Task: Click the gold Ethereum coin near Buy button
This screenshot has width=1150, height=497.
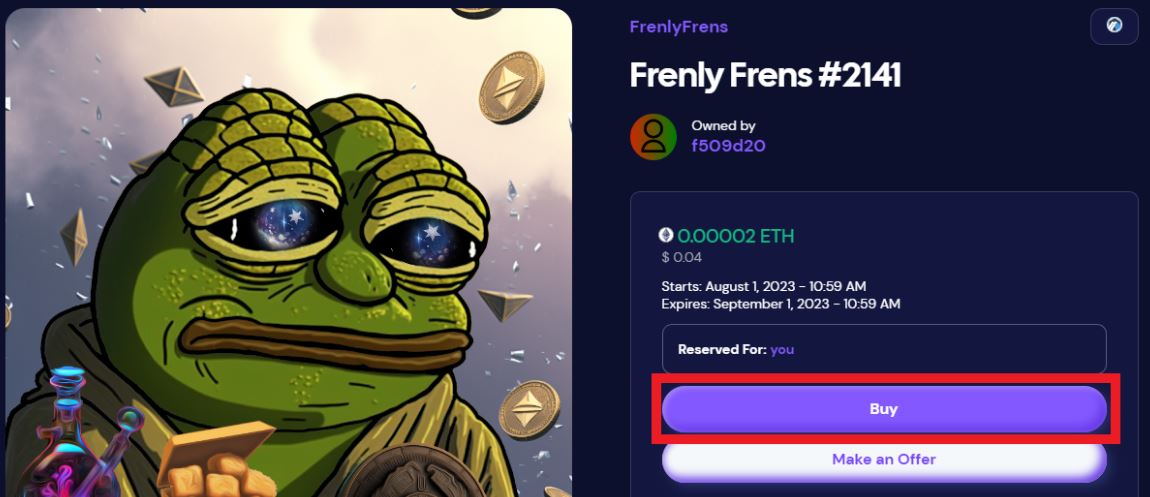Action: click(x=529, y=411)
